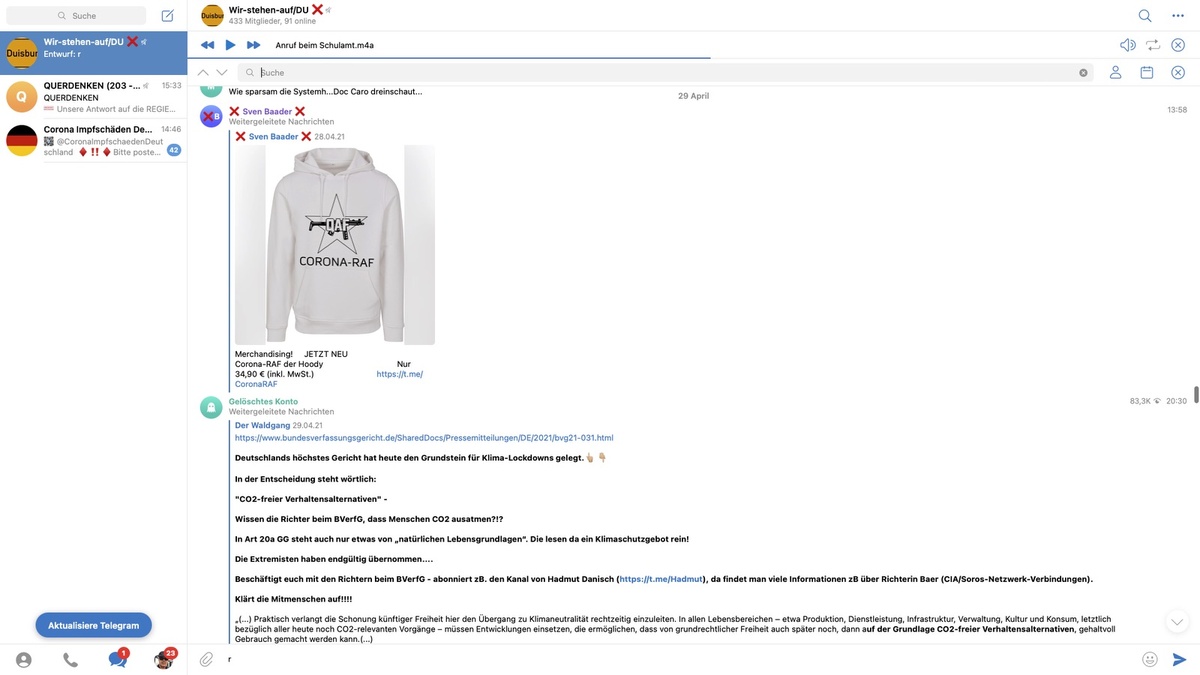Image resolution: width=1200 pixels, height=675 pixels.
Task: Open search in chat magnifier icon
Action: point(1145,16)
